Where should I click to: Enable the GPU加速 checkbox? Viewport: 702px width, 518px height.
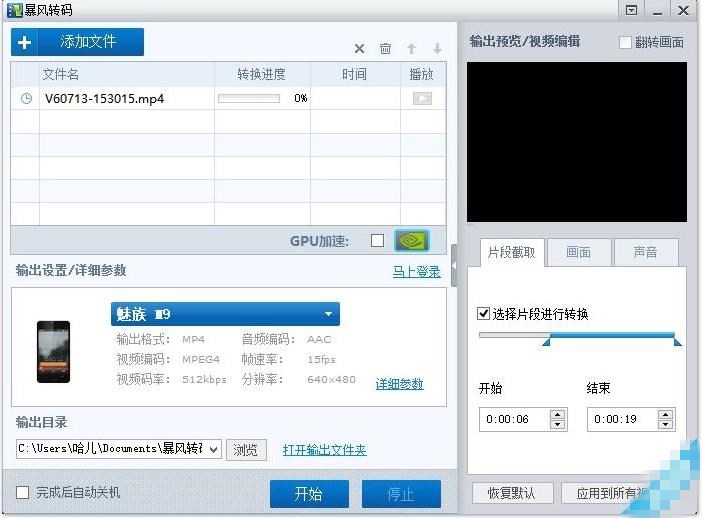tap(377, 240)
